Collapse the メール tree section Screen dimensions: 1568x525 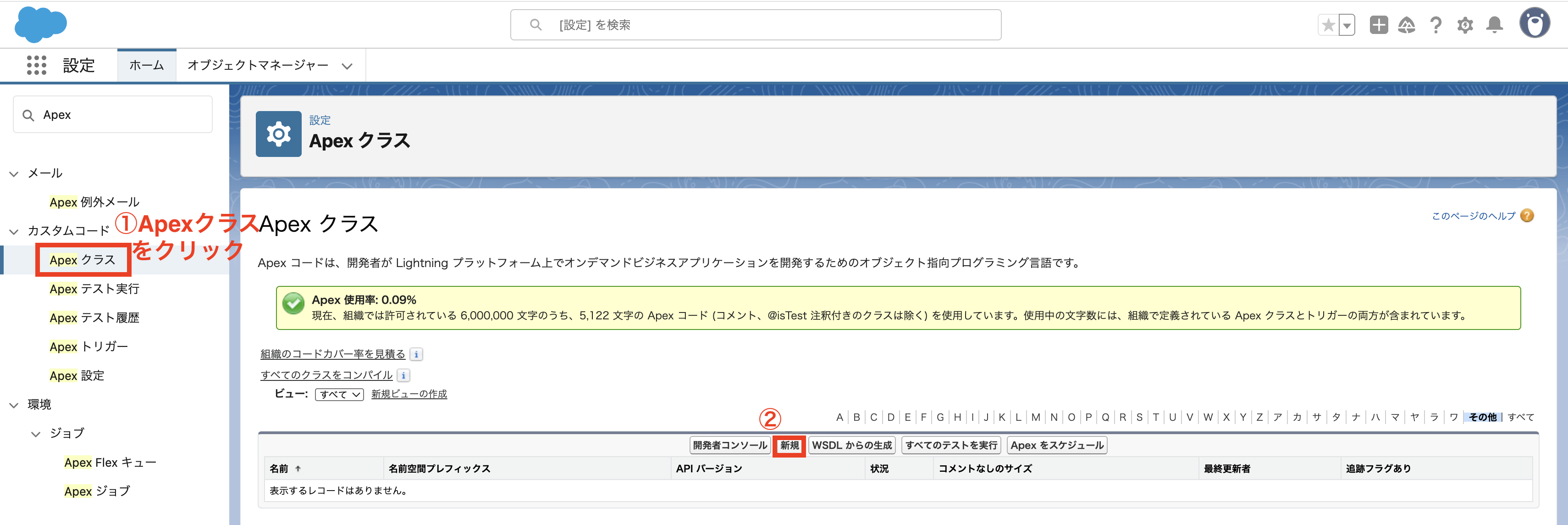14,173
